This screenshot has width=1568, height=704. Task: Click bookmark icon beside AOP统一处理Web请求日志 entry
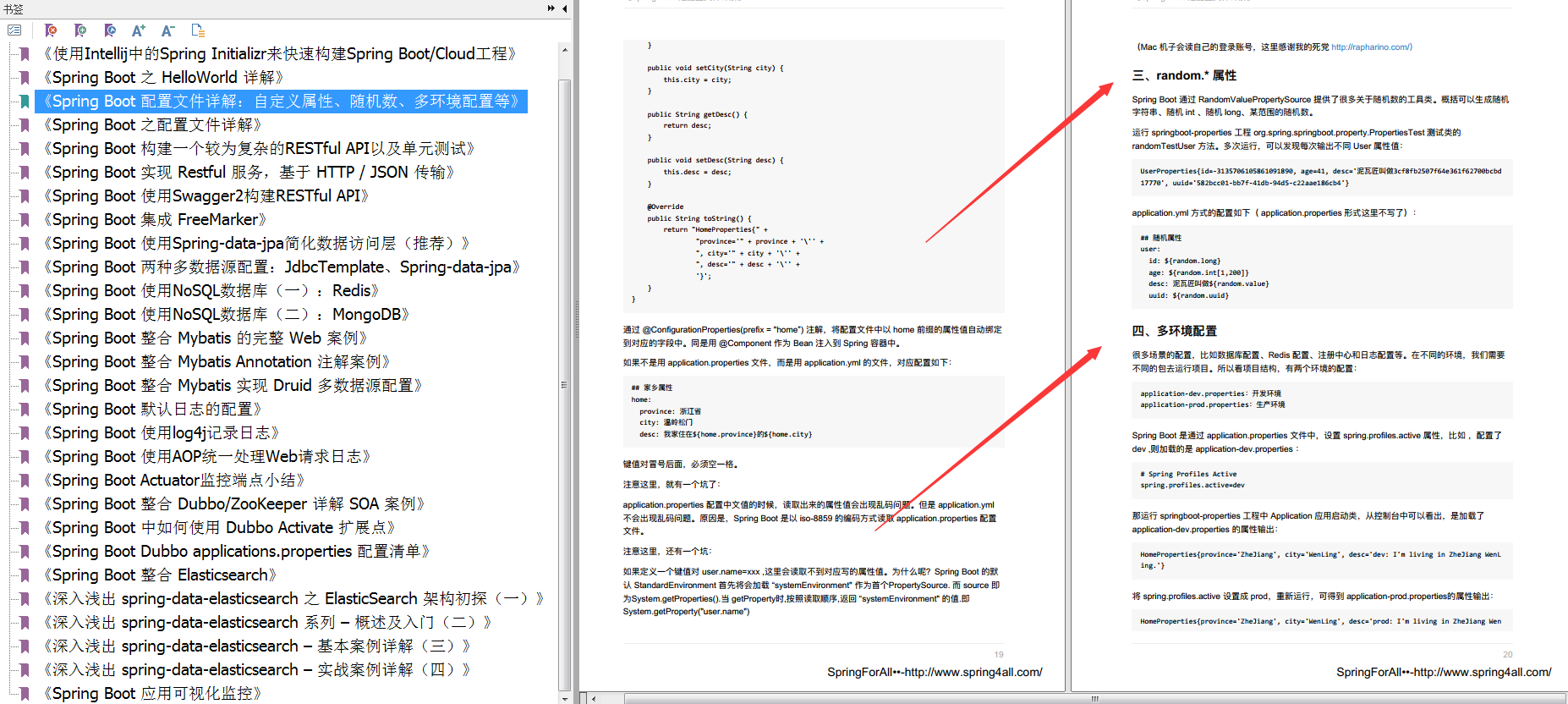point(25,457)
